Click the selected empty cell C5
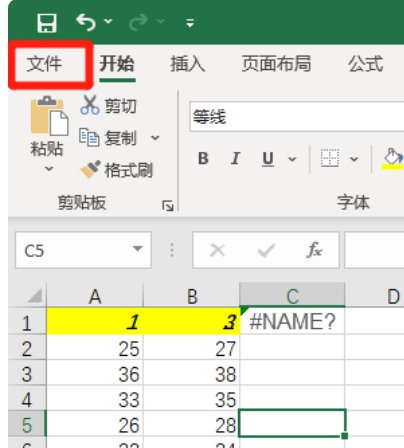The height and width of the screenshot is (448, 404). pos(292,423)
